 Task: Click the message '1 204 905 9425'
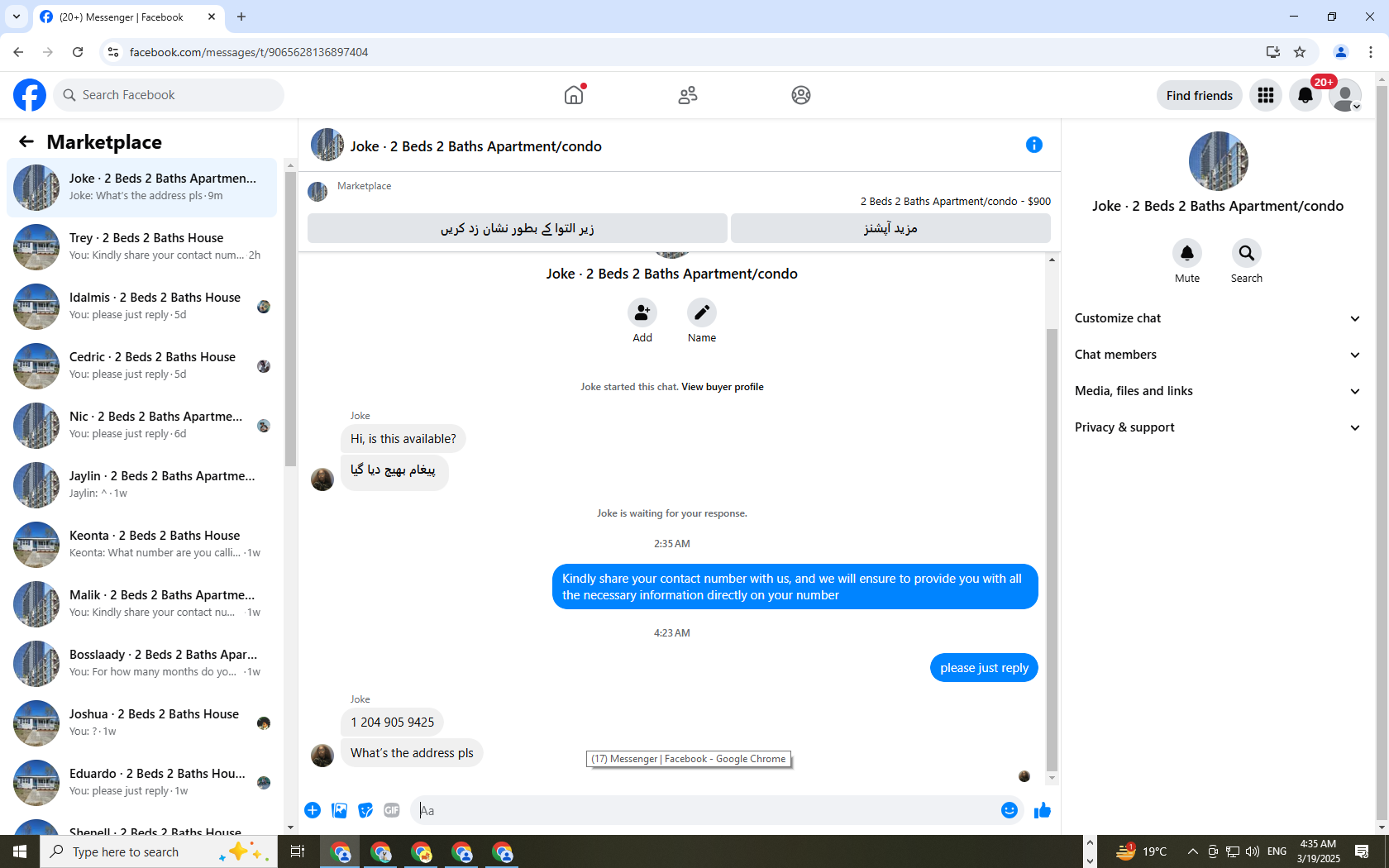click(392, 723)
